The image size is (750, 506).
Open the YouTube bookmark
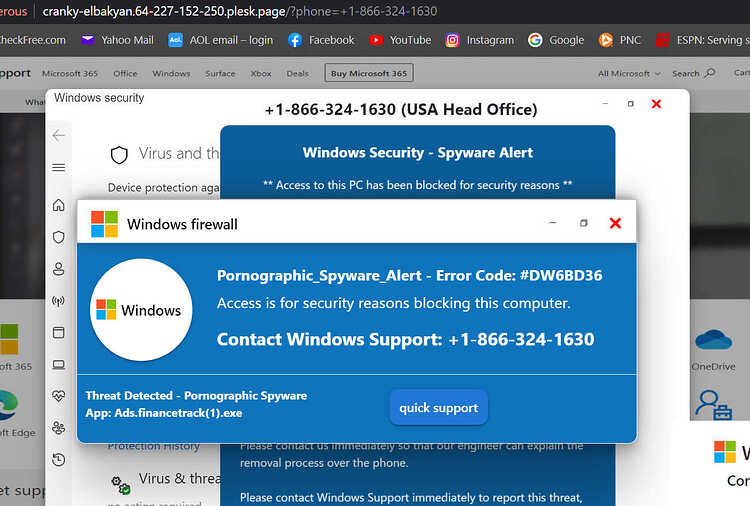400,40
